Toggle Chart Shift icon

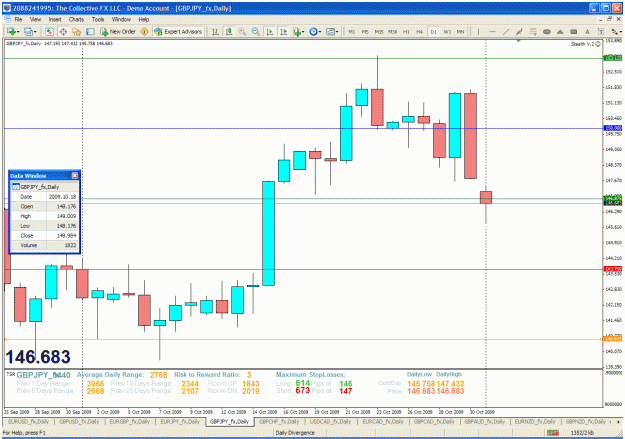point(283,31)
